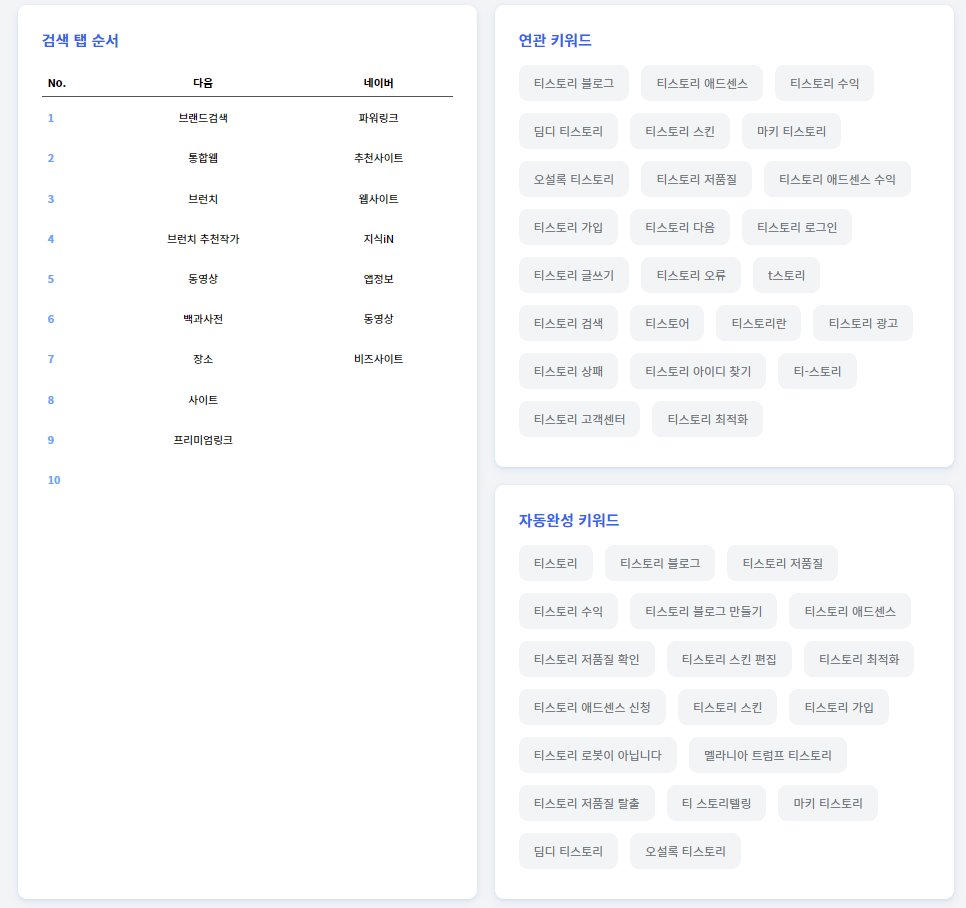Click the '오설록 티스토리' related keyword
This screenshot has height=908, width=966.
click(x=573, y=179)
